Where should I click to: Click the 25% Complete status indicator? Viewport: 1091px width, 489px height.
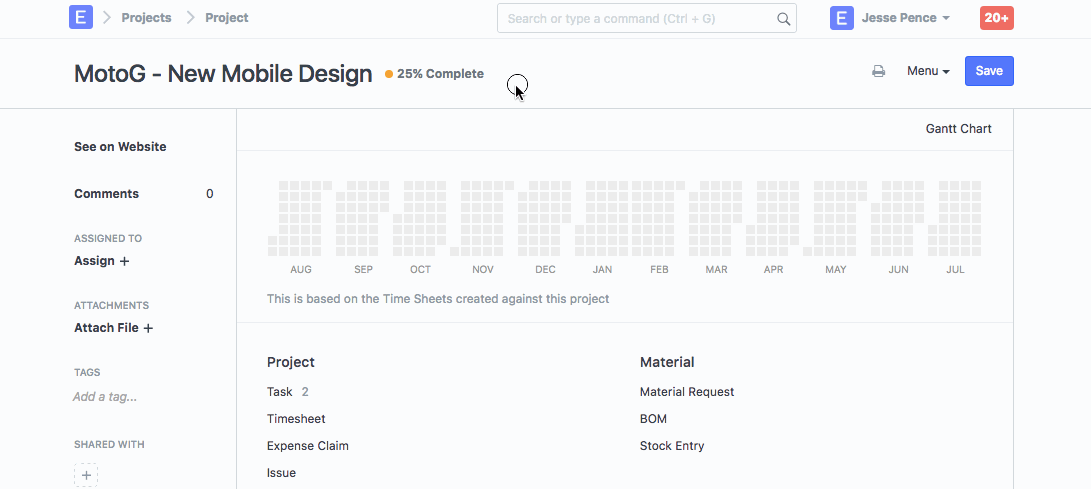pos(435,74)
